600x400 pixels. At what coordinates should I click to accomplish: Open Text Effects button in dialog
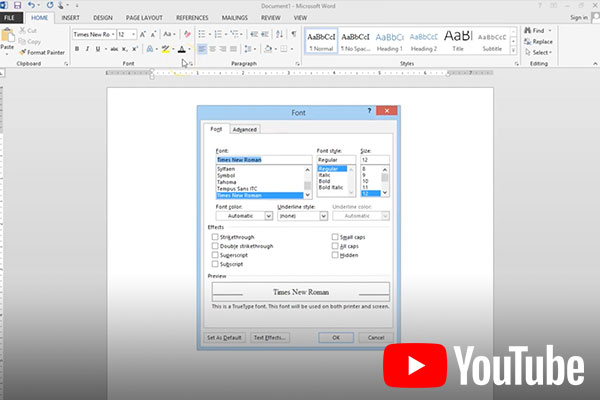click(x=270, y=338)
